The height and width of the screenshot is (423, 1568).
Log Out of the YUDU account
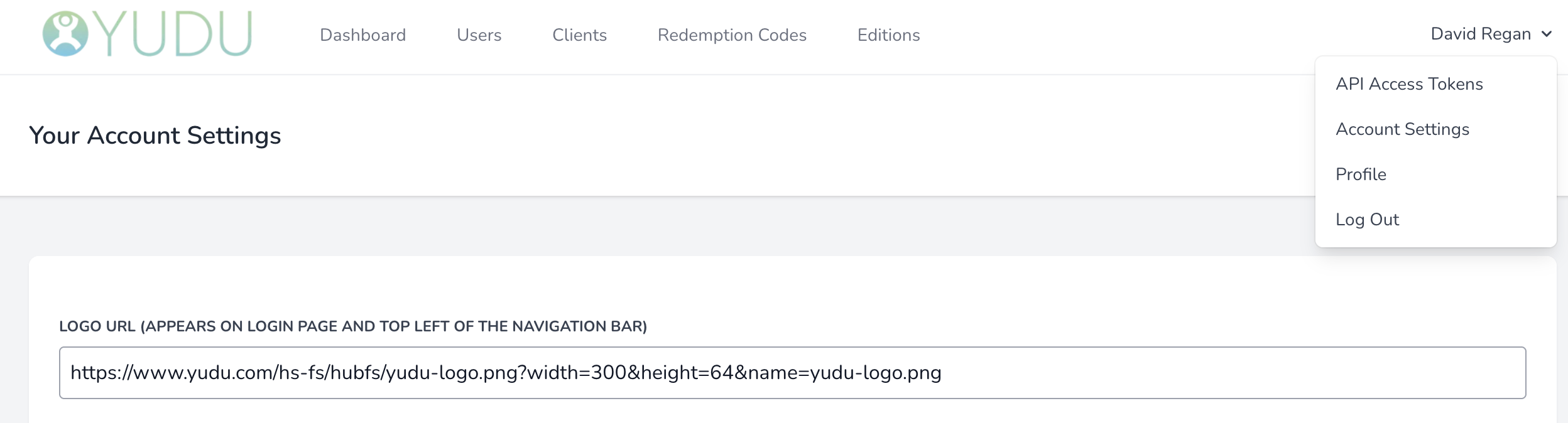pos(1368,219)
